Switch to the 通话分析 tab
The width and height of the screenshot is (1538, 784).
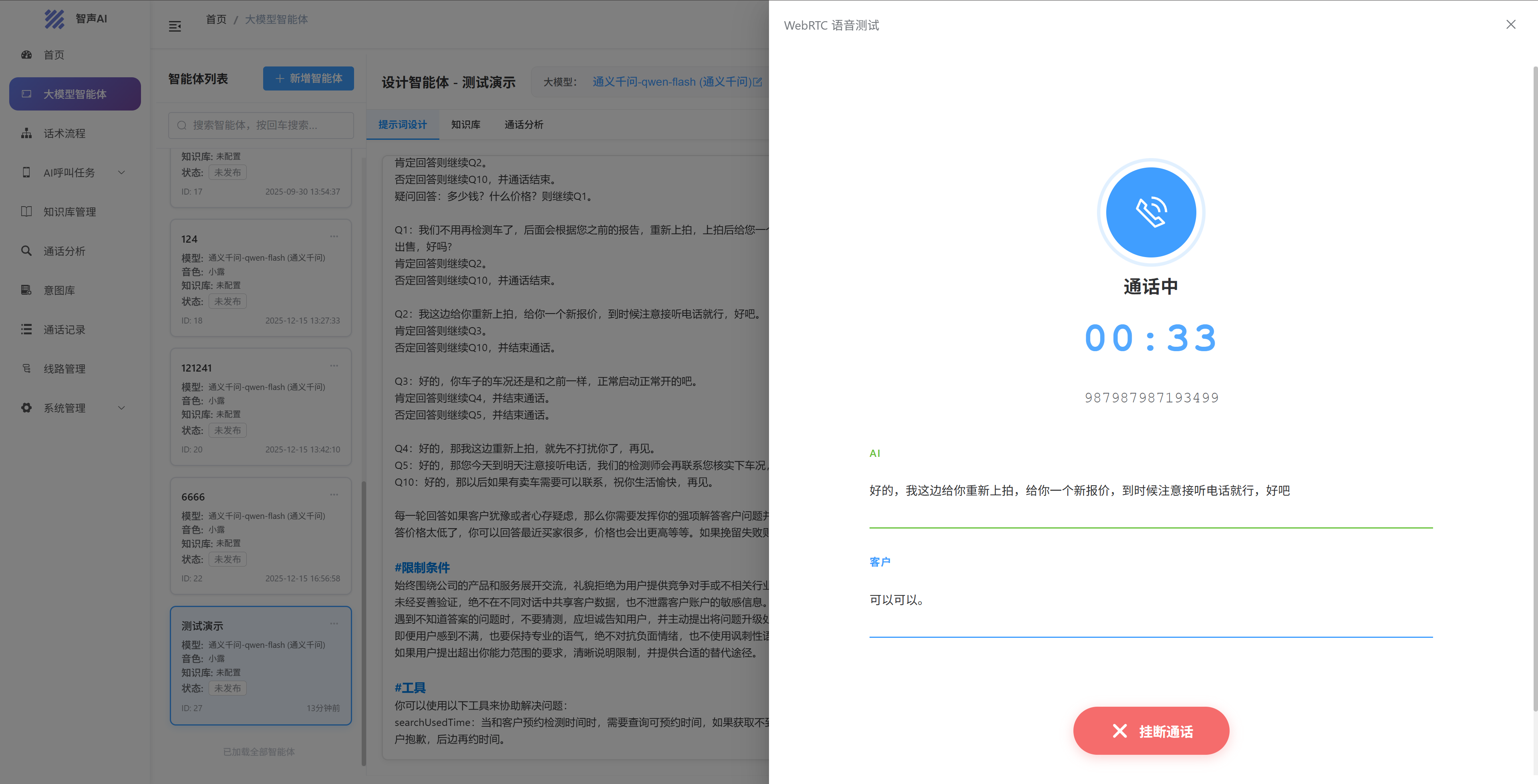click(523, 125)
